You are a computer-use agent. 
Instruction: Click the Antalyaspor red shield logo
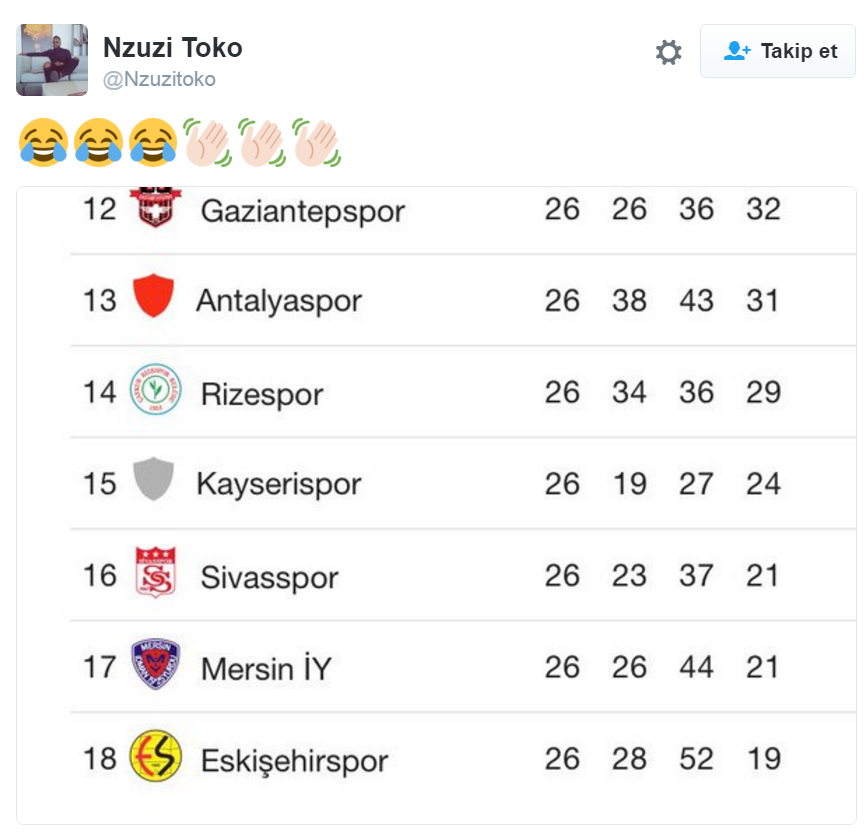pos(154,297)
